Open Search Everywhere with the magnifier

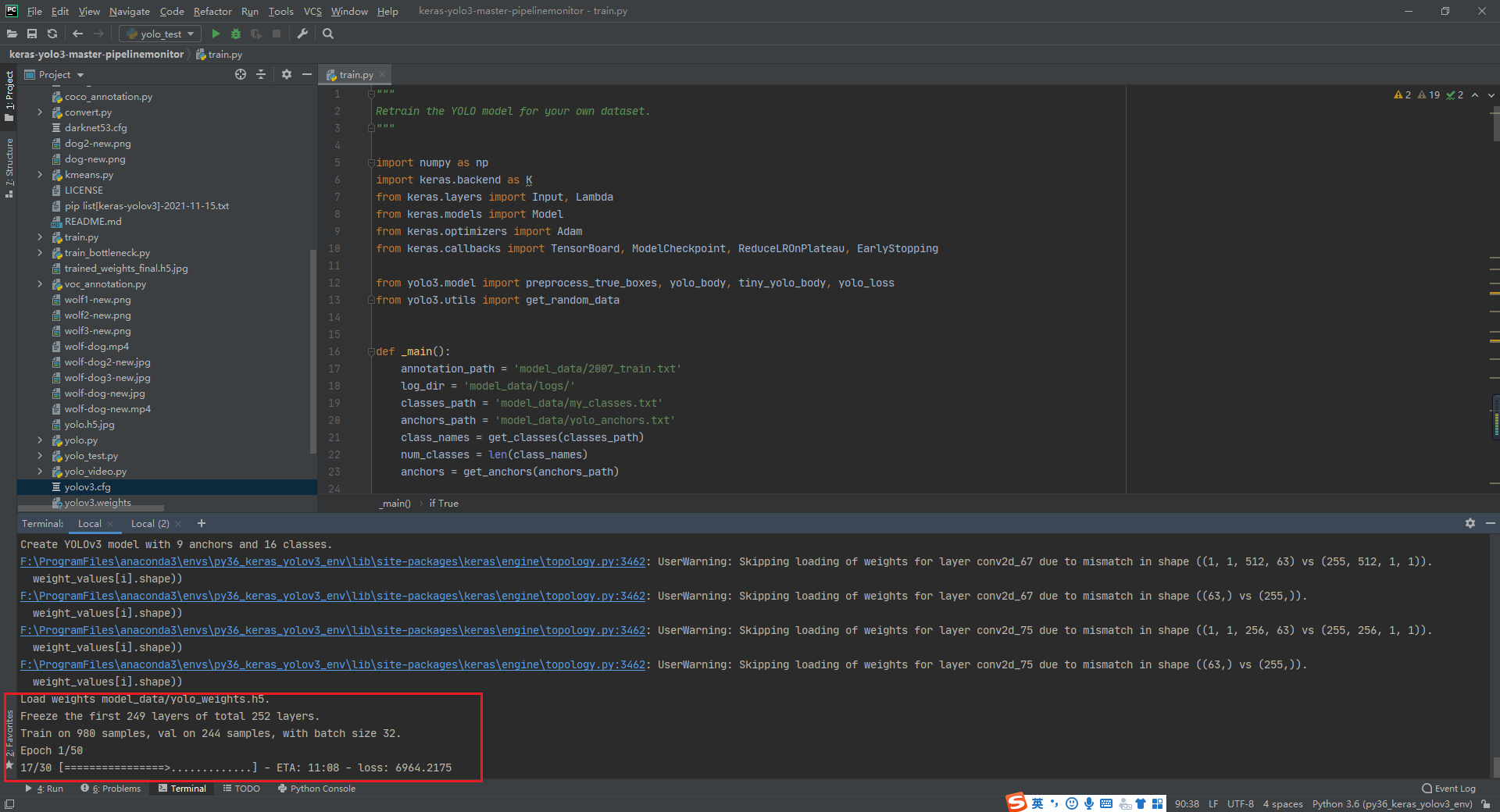tap(327, 34)
